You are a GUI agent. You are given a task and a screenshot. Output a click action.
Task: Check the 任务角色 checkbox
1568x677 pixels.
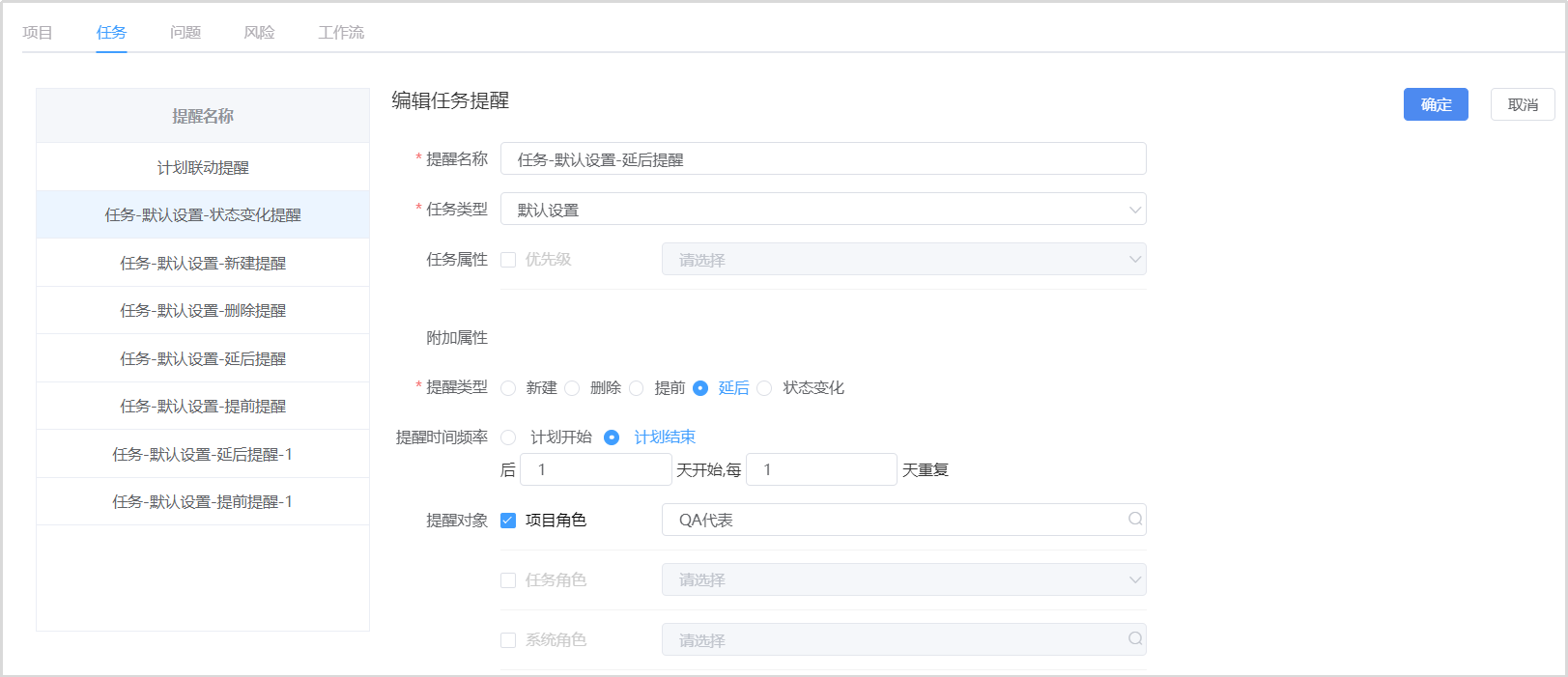coord(508,580)
